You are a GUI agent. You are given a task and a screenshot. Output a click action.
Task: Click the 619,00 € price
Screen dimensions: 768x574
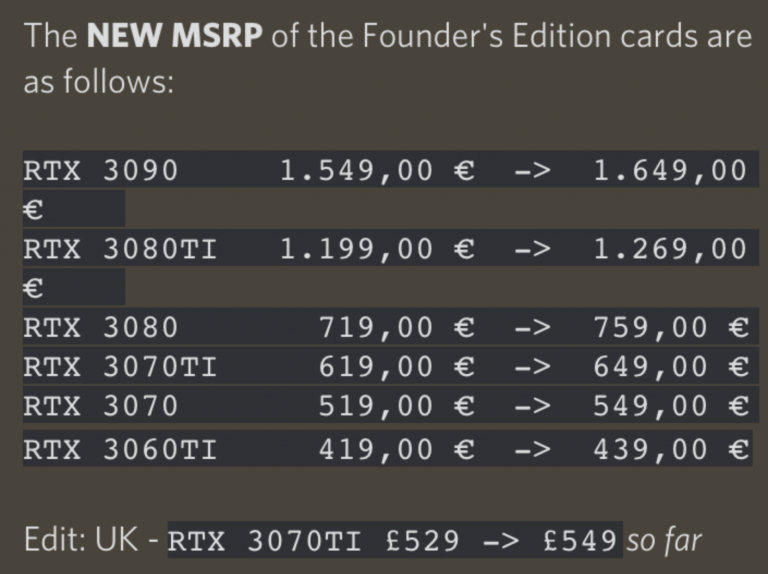pyautogui.click(x=397, y=367)
